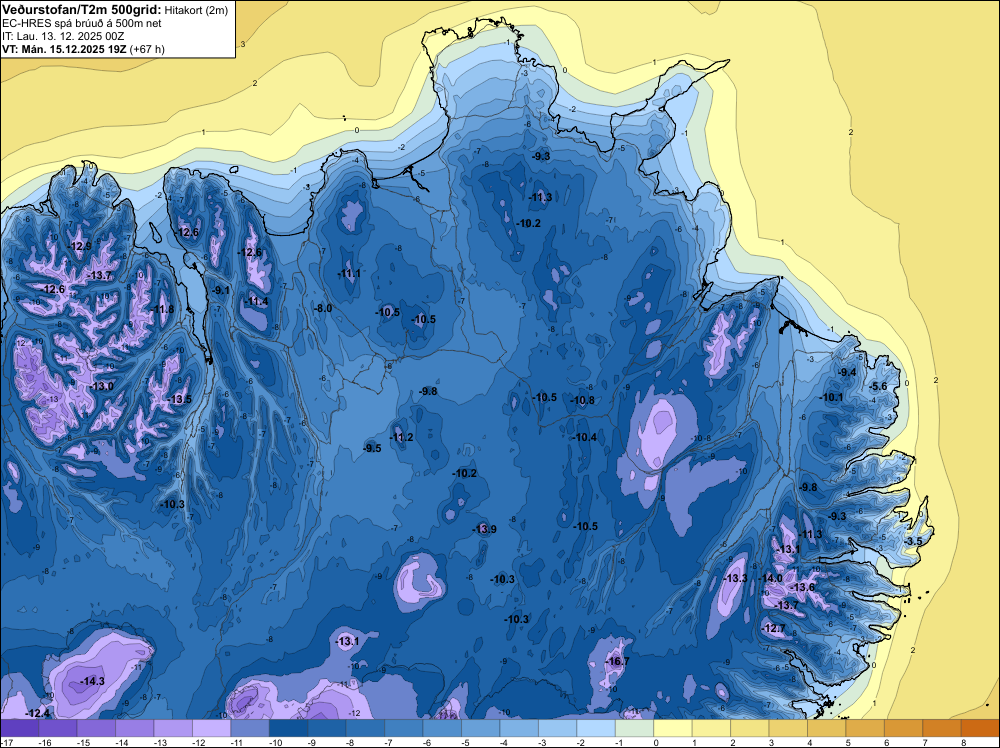This screenshot has width=1000, height=748.
Task: Click the -13.6 temperature value on the map
Action: 802,587
